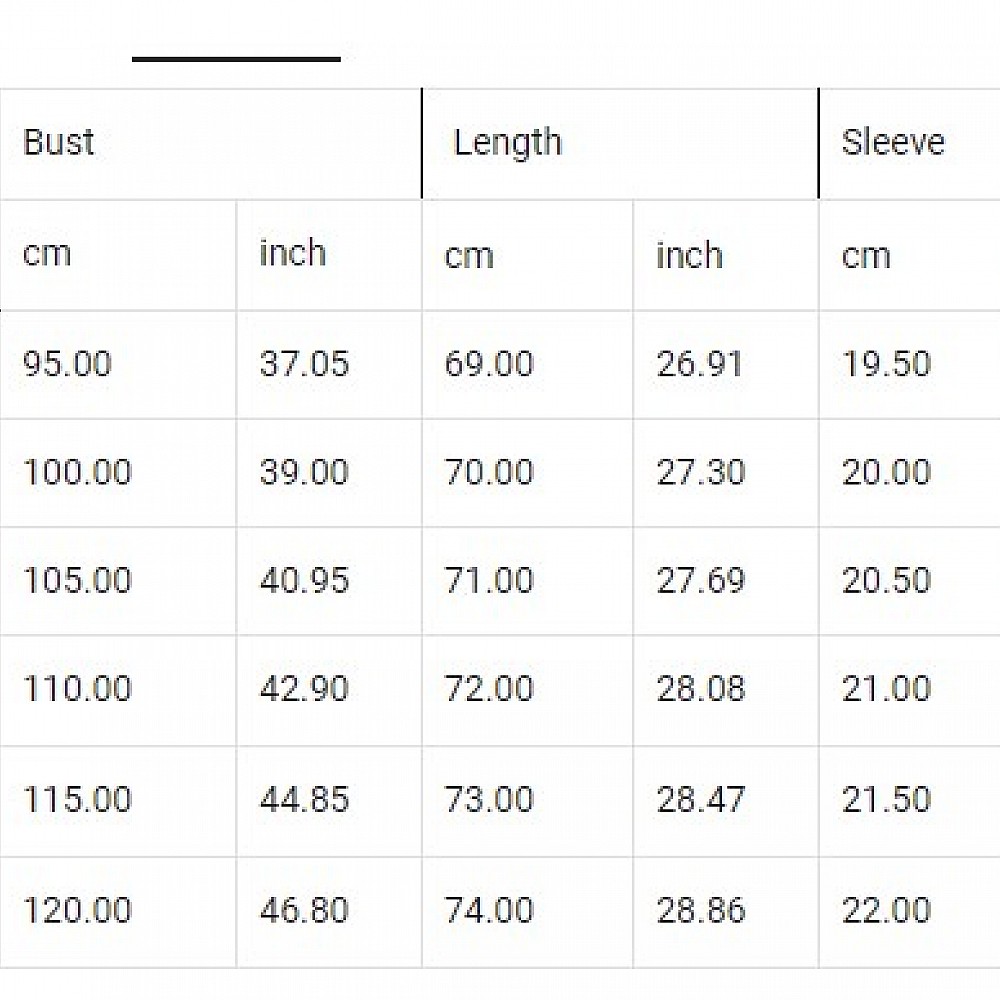Click the underlined active tab indicator above table

236,59
